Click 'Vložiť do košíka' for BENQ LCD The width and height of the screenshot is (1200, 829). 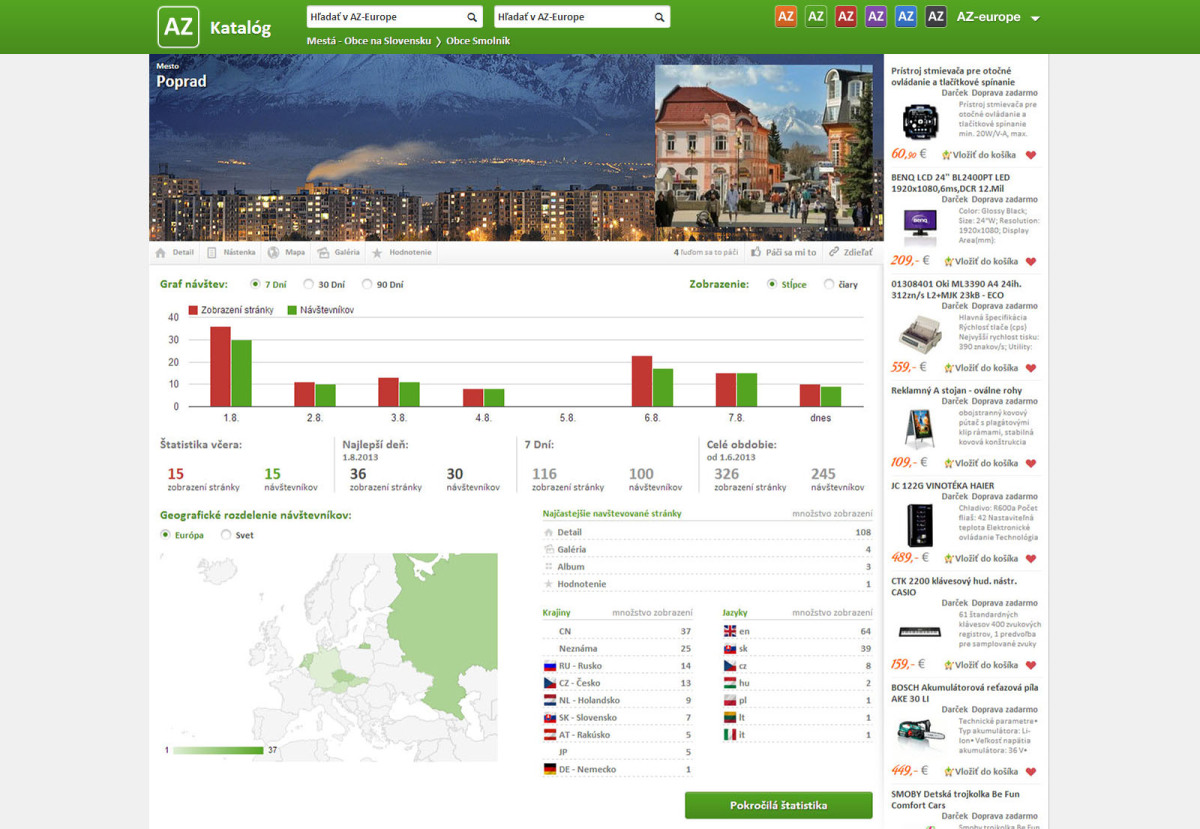pyautogui.click(x=980, y=262)
